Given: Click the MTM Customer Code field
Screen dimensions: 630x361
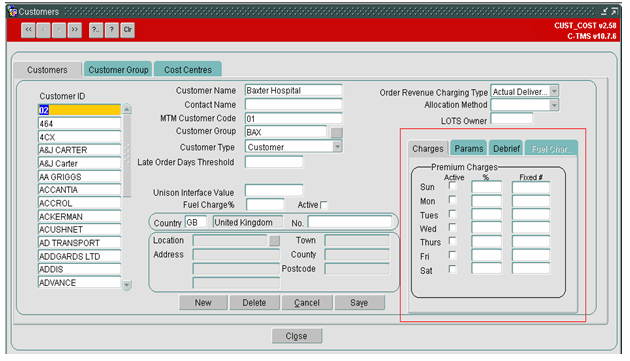Looking at the screenshot, I should click(294, 119).
